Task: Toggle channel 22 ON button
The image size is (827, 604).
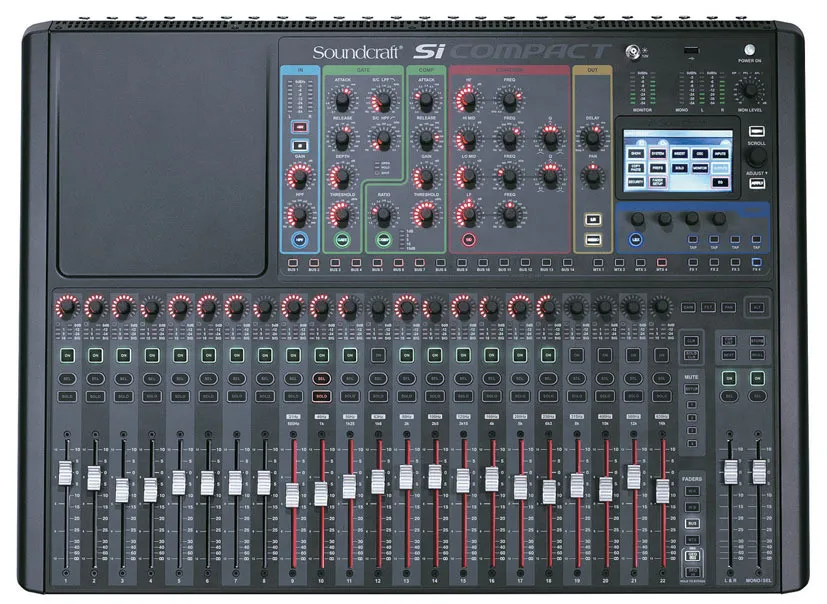Action: pos(661,356)
